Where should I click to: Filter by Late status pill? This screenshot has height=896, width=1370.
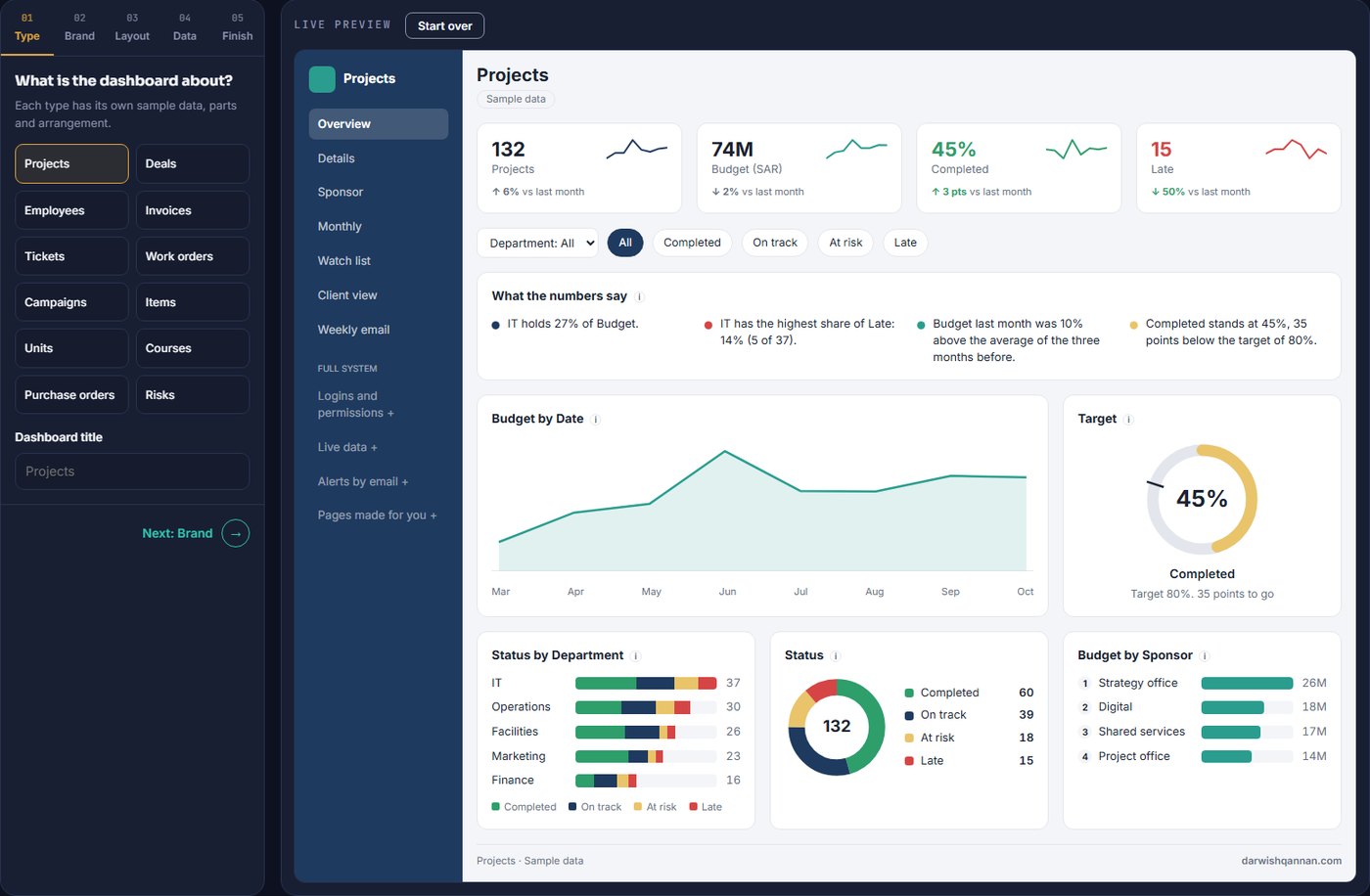(x=905, y=243)
